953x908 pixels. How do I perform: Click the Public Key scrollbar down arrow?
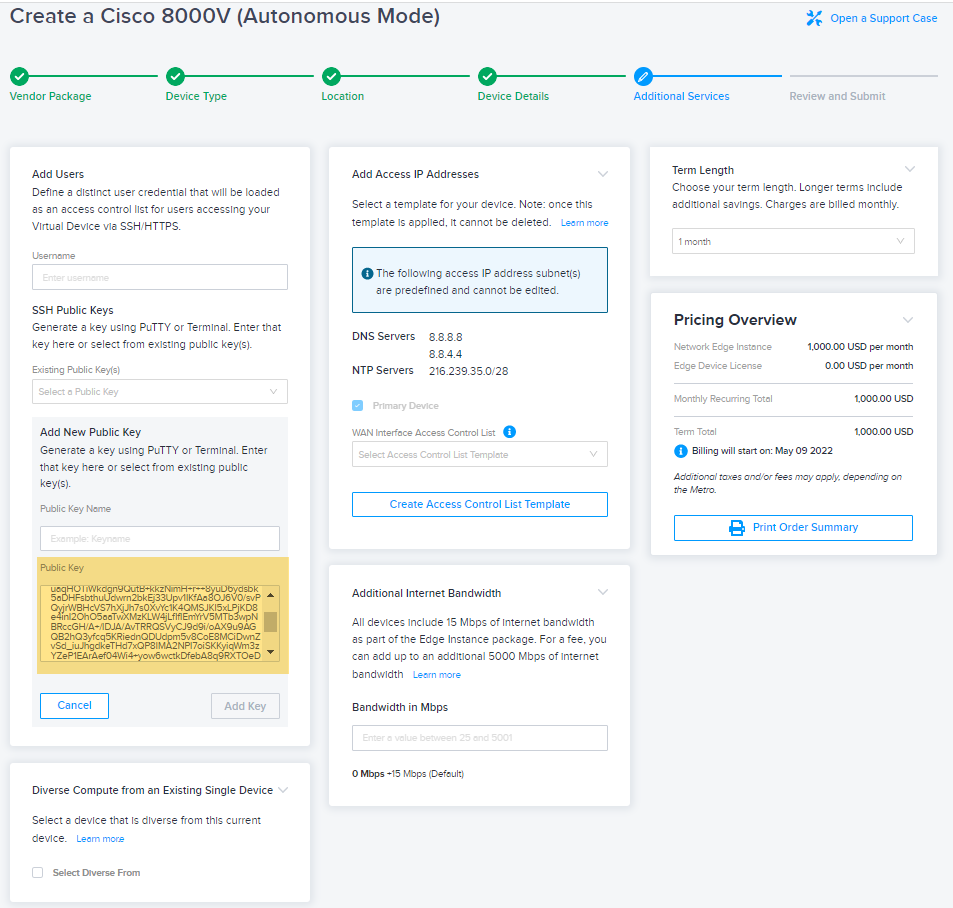pyautogui.click(x=271, y=652)
